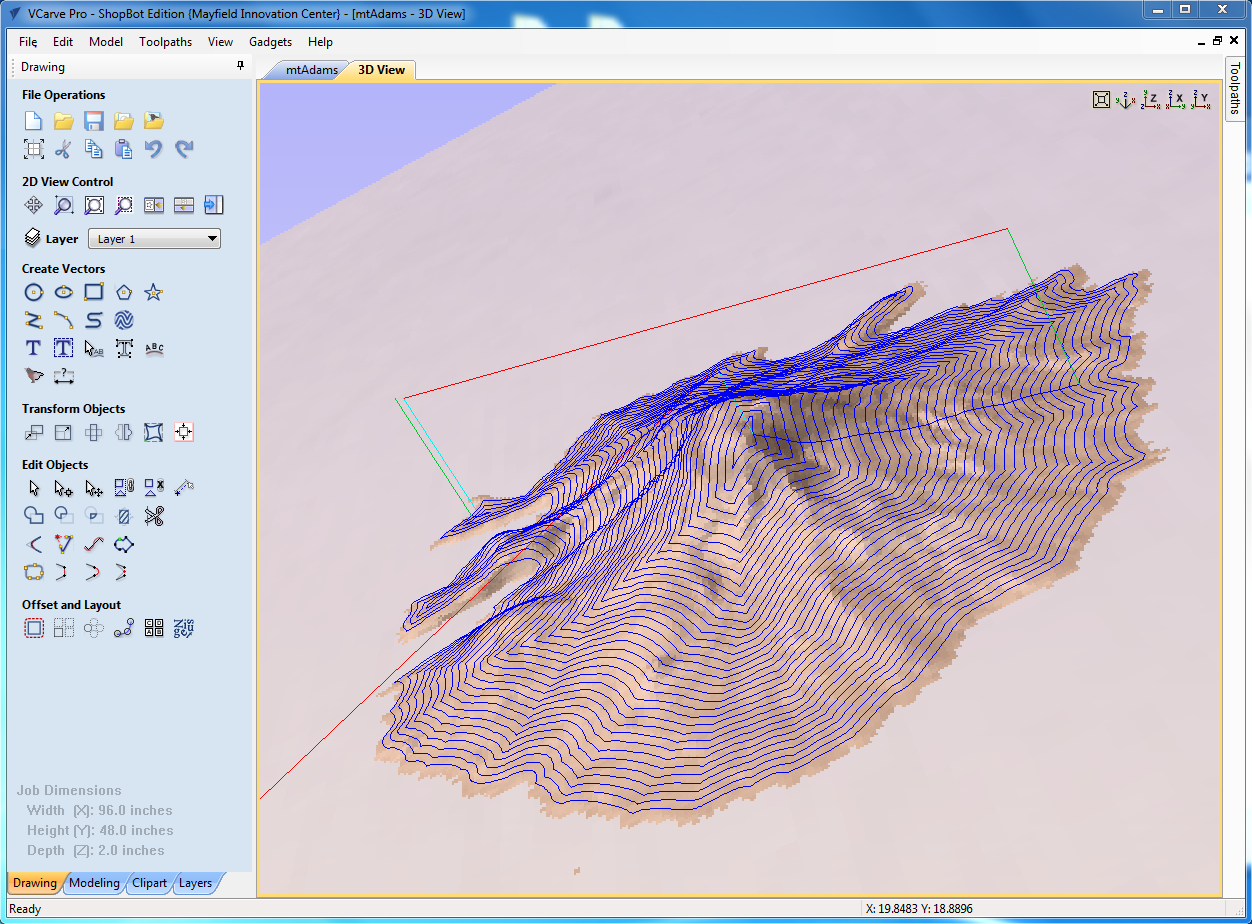Select the Draw Star tool
Image resolution: width=1252 pixels, height=924 pixels.
[153, 292]
